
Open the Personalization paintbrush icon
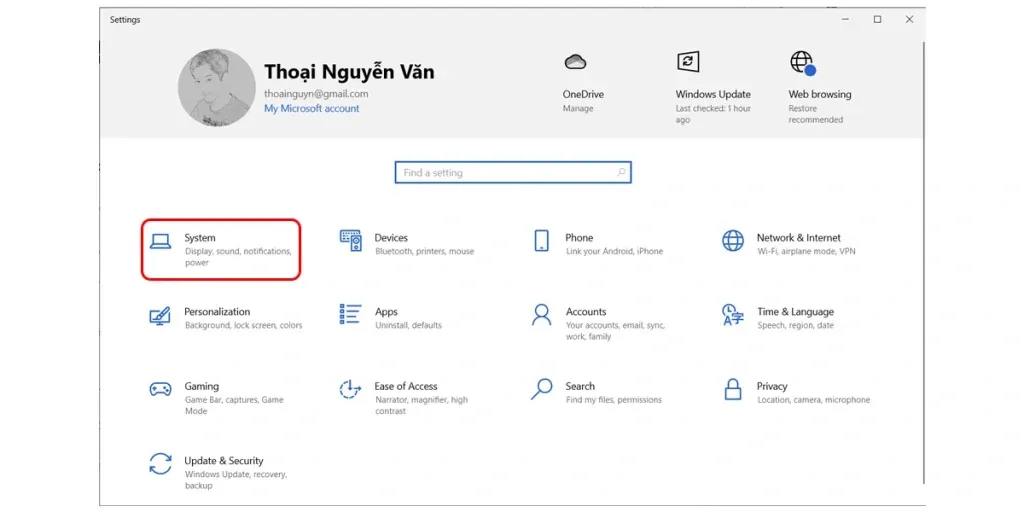[x=160, y=316]
